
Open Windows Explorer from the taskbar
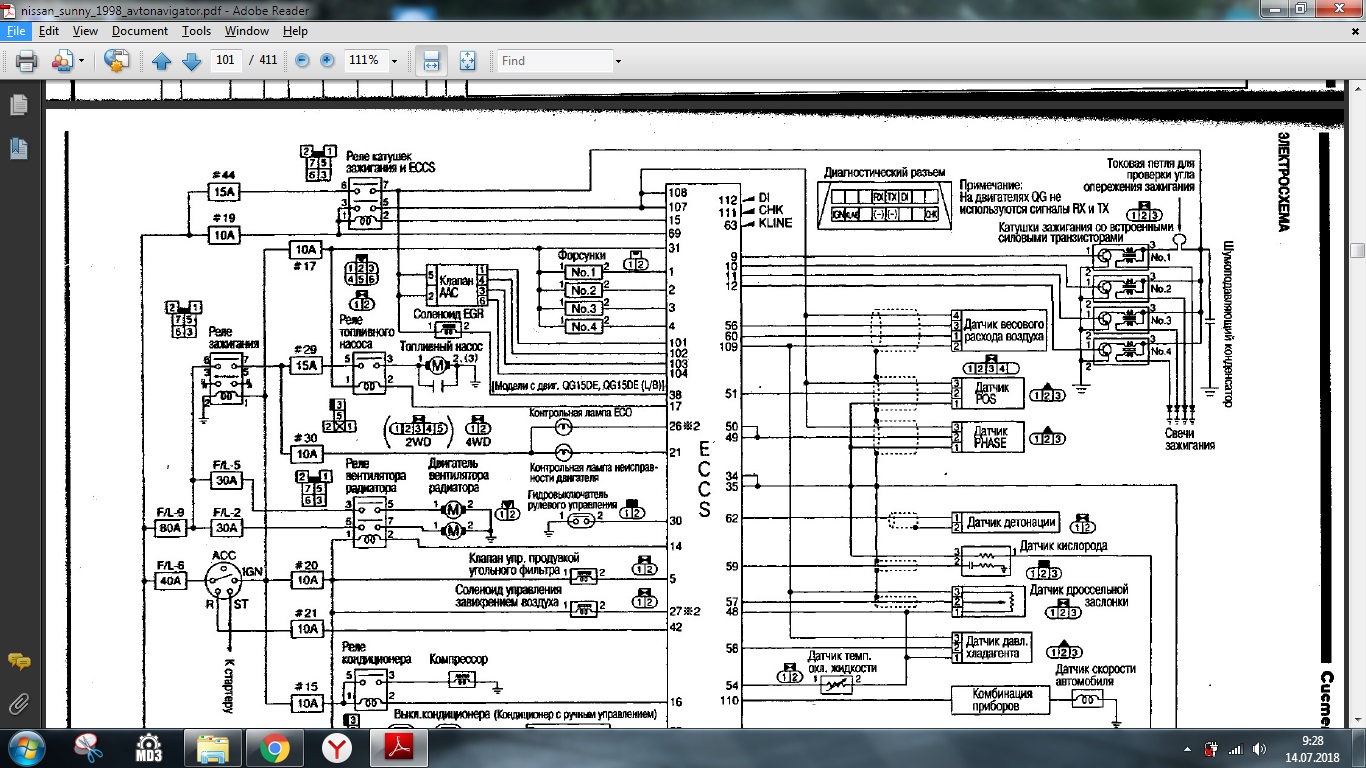213,748
